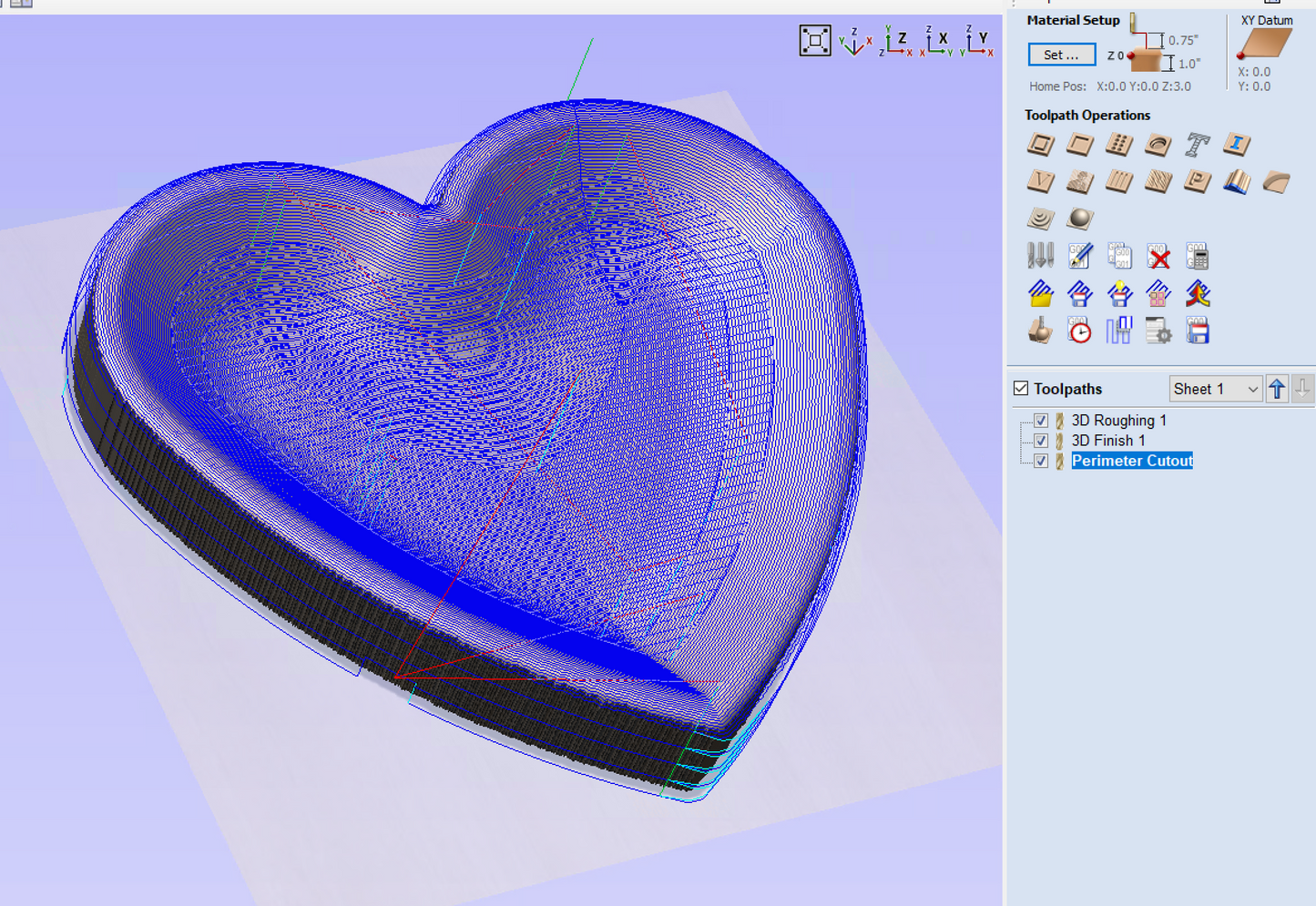Screen dimensions: 1316x906
Task: Toggle the master Toolpaths checkbox
Action: coord(1021,389)
